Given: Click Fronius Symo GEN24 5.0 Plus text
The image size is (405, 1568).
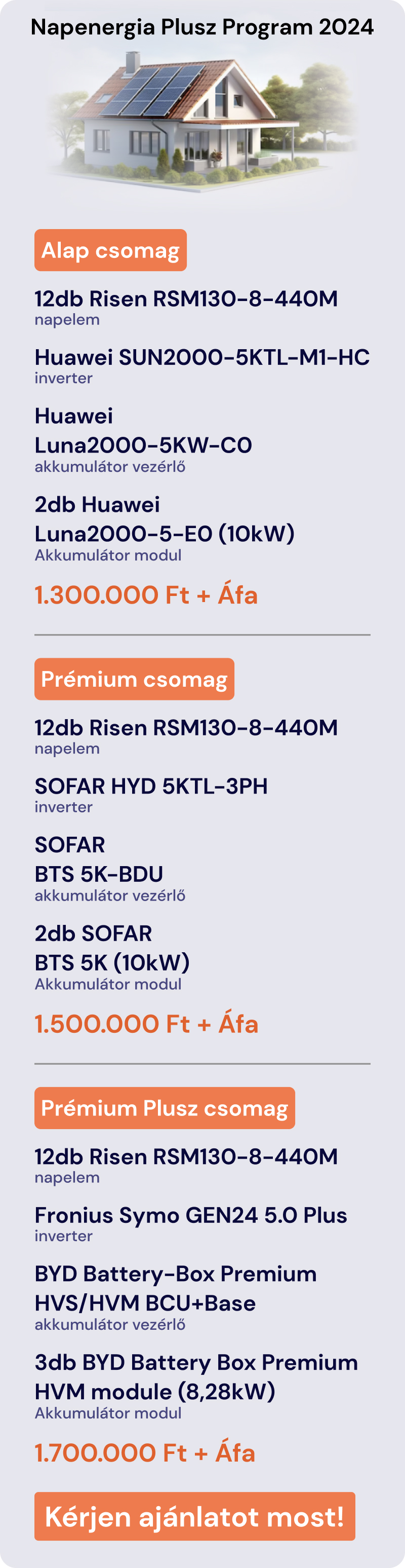Looking at the screenshot, I should point(191,1215).
